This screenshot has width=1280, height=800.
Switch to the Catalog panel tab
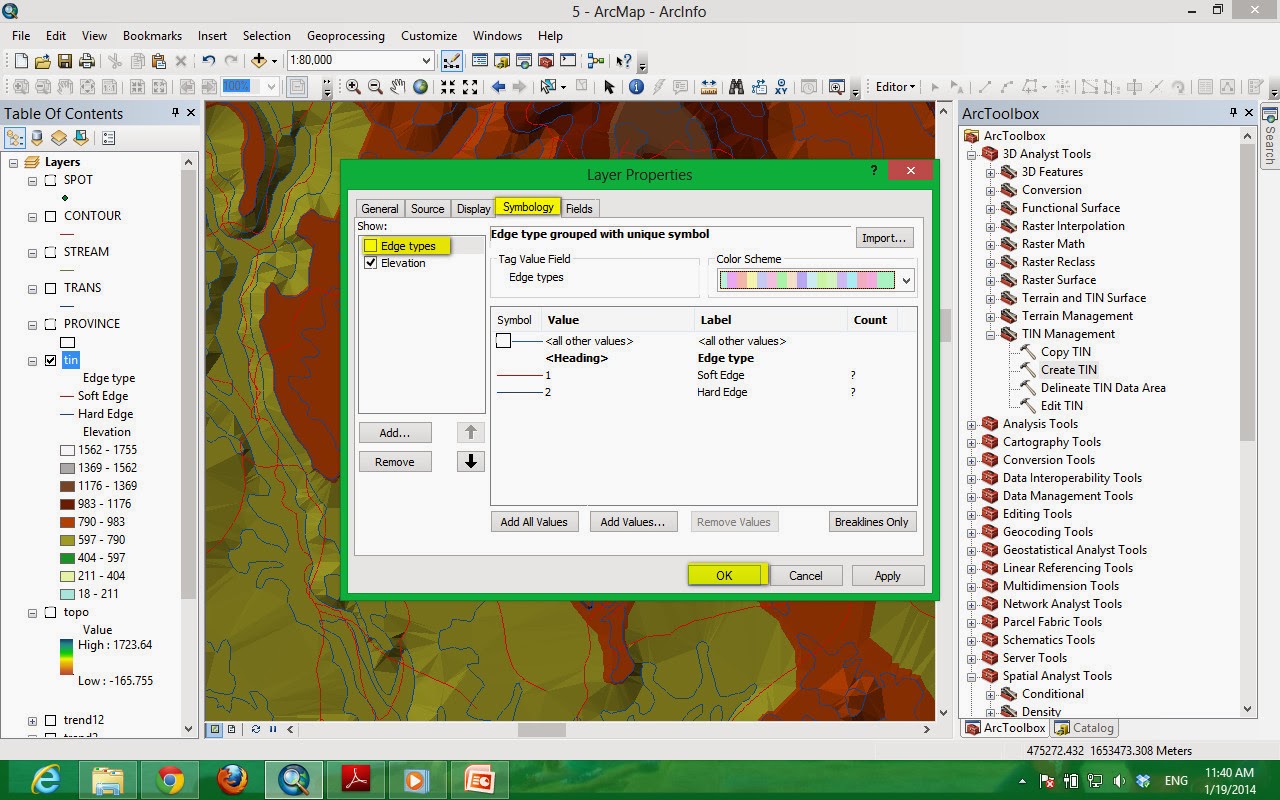[x=1083, y=728]
